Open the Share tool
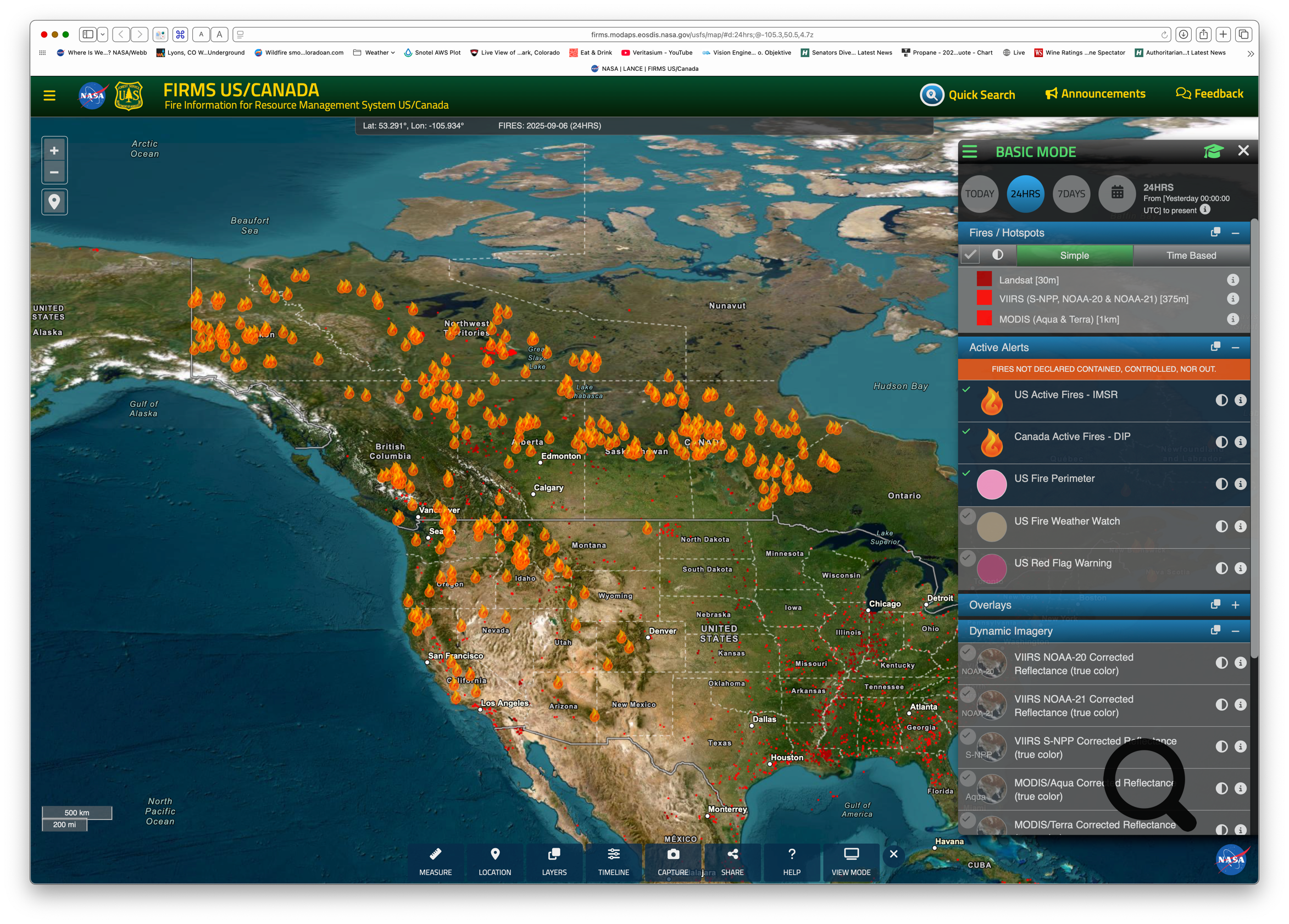 click(x=732, y=861)
